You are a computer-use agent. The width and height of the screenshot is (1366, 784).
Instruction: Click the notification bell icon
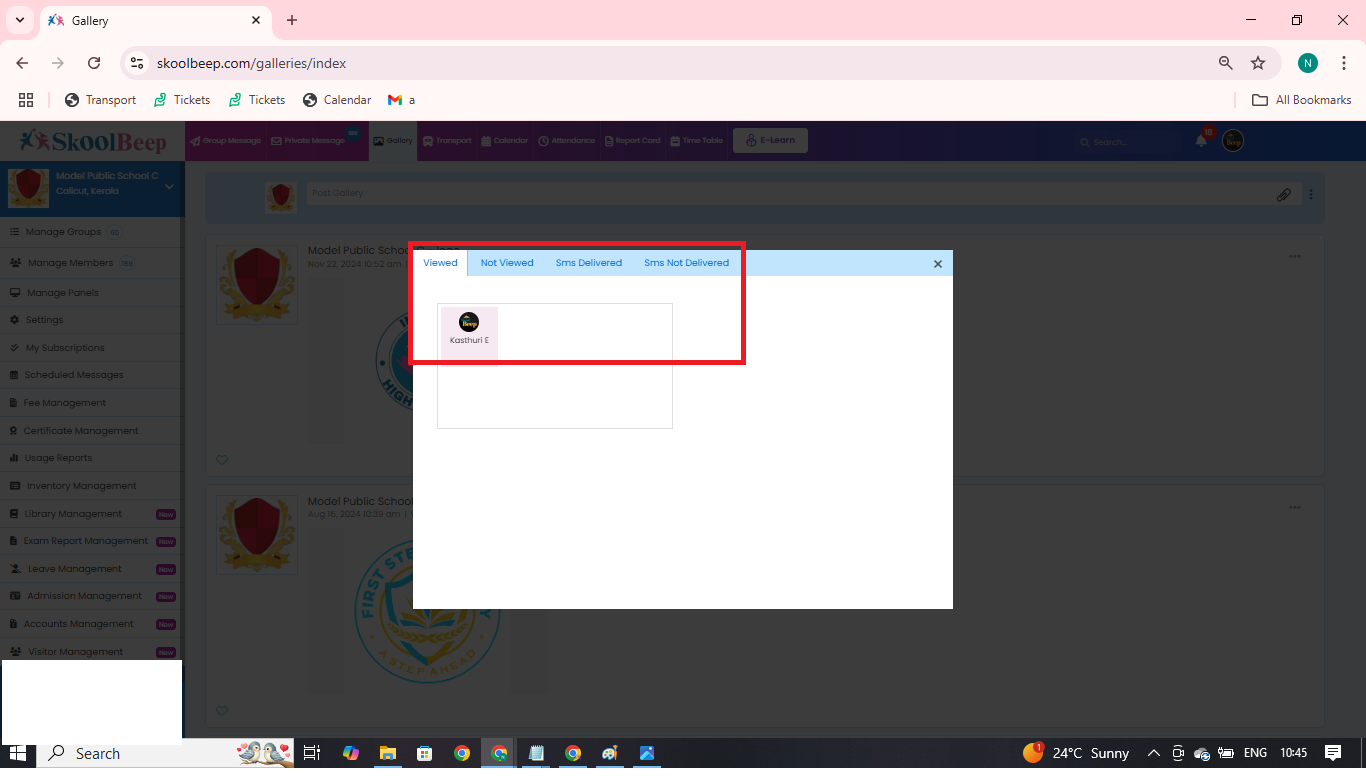click(x=1201, y=141)
